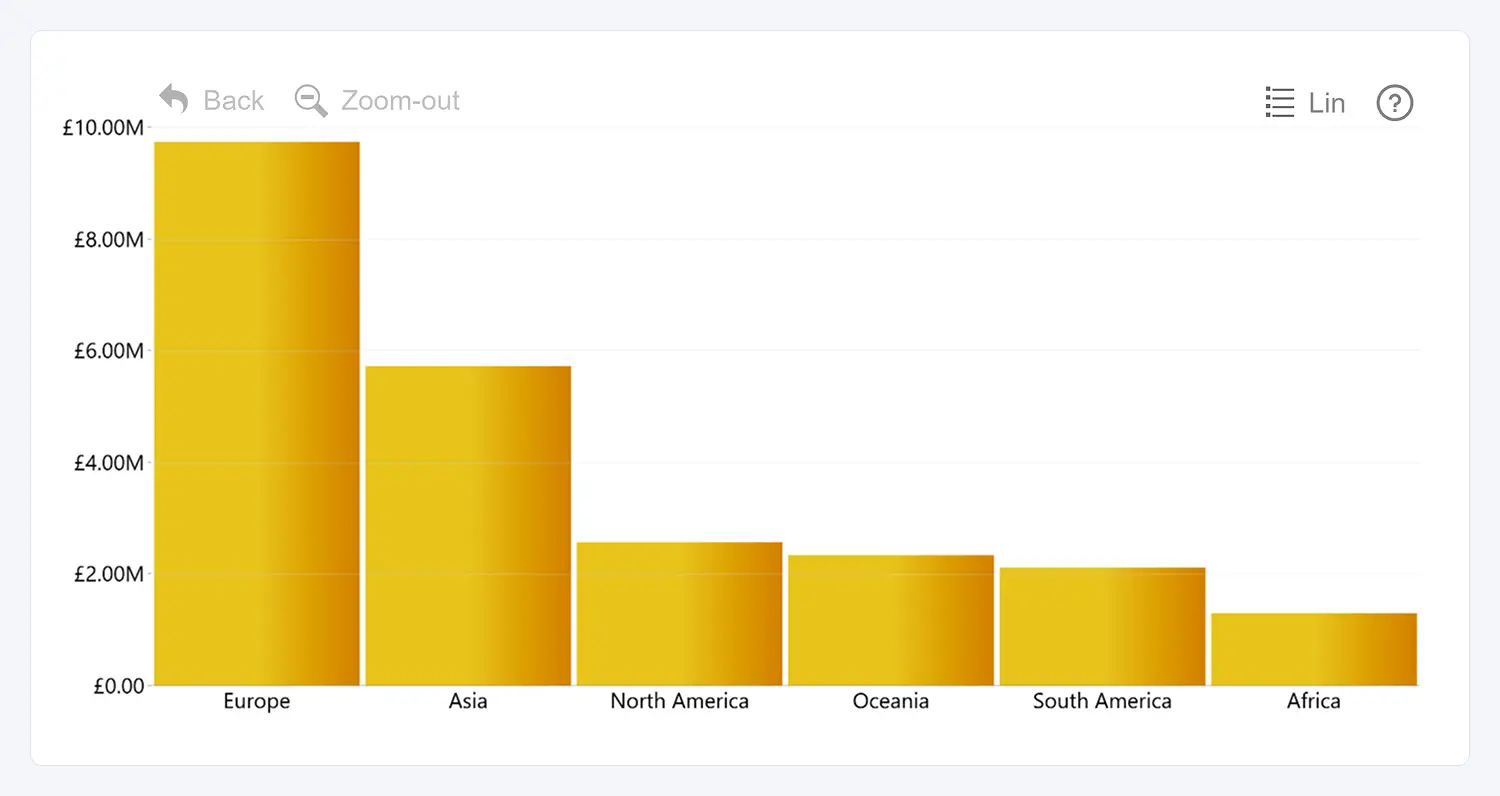1500x796 pixels.
Task: Click the Africa axis label
Action: (x=1314, y=701)
